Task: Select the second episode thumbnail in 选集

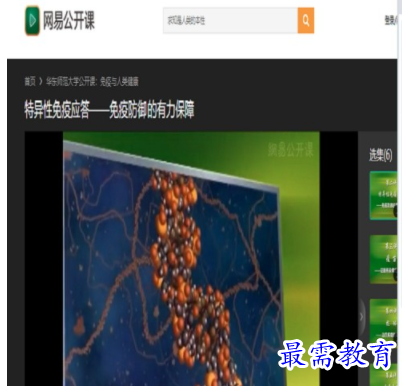Action: point(383,259)
